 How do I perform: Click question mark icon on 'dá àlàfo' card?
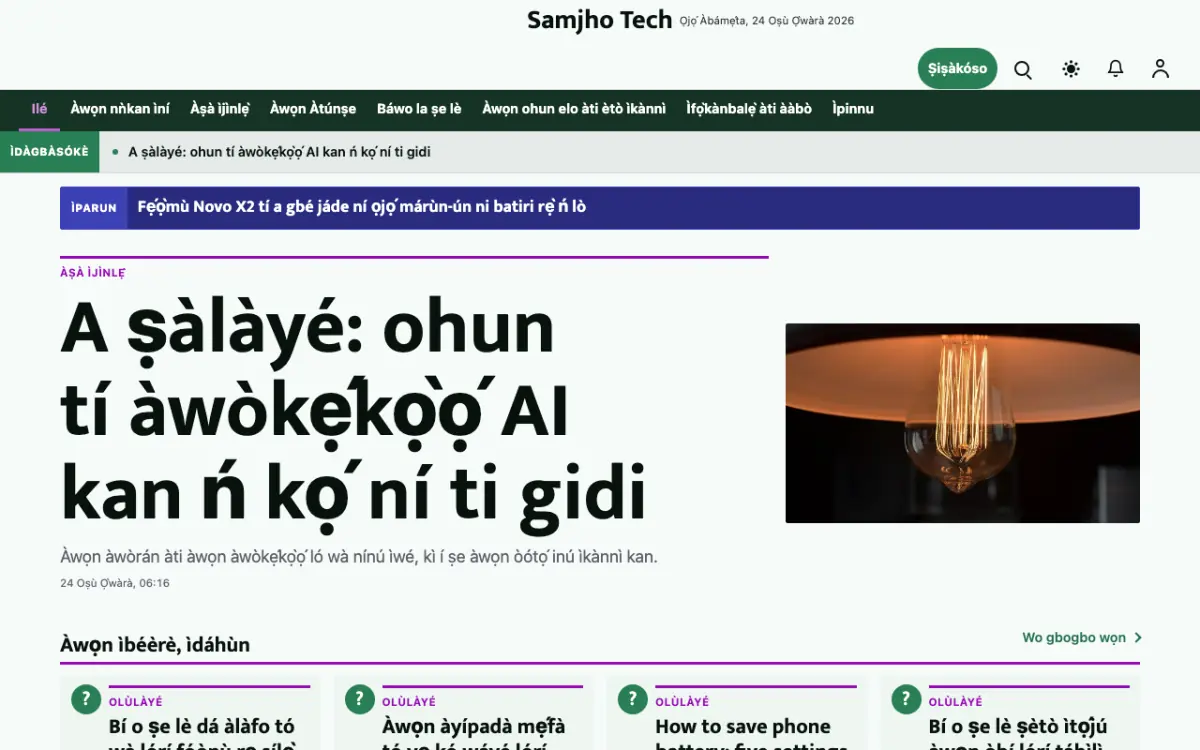pyautogui.click(x=86, y=699)
